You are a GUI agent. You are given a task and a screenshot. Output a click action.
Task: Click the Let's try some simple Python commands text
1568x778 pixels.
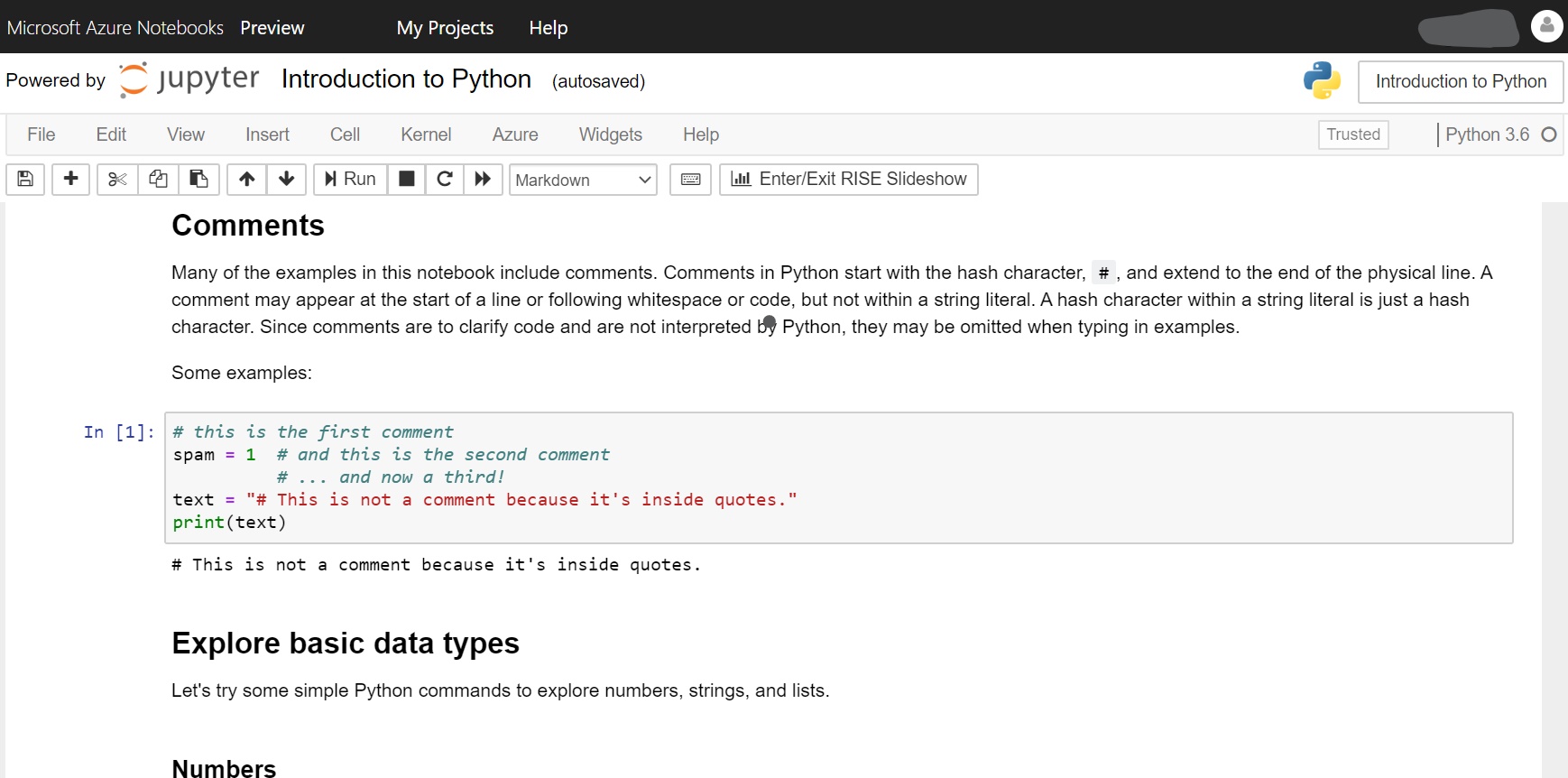[x=501, y=690]
